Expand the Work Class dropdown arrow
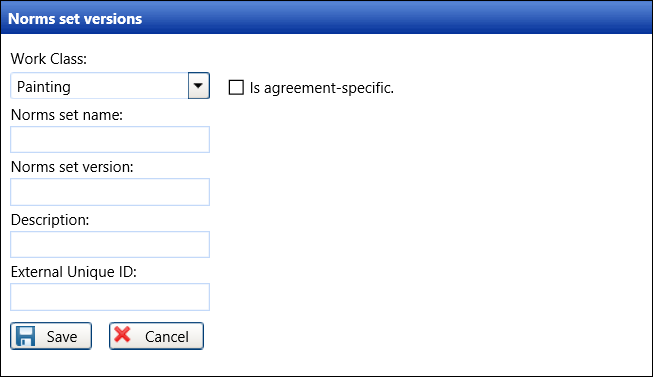 199,86
